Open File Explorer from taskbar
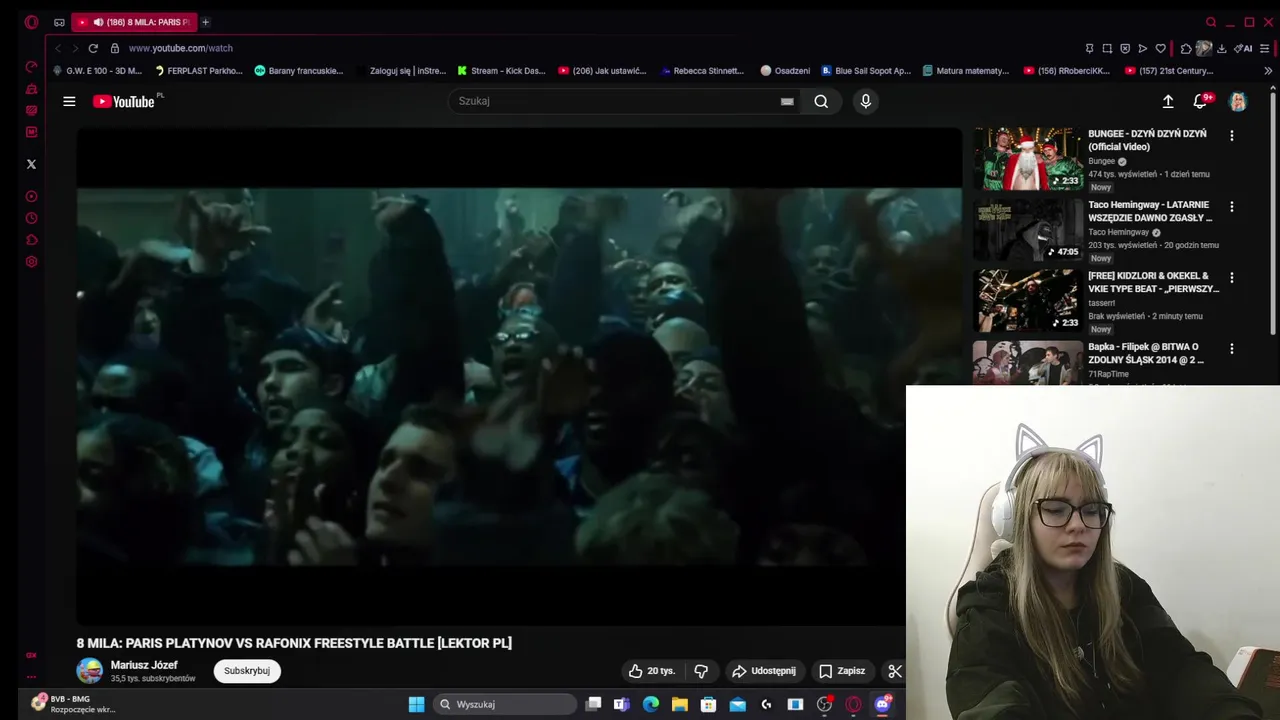This screenshot has height=720, width=1280. pos(680,704)
